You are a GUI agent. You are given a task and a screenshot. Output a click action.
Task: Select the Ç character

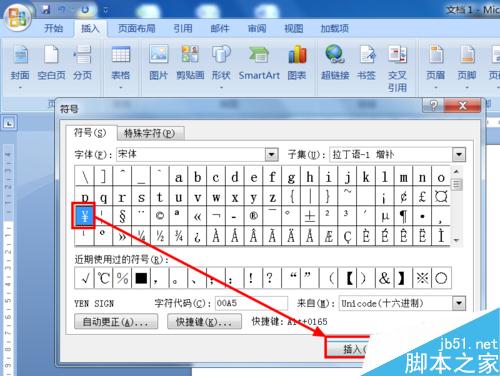(347, 236)
